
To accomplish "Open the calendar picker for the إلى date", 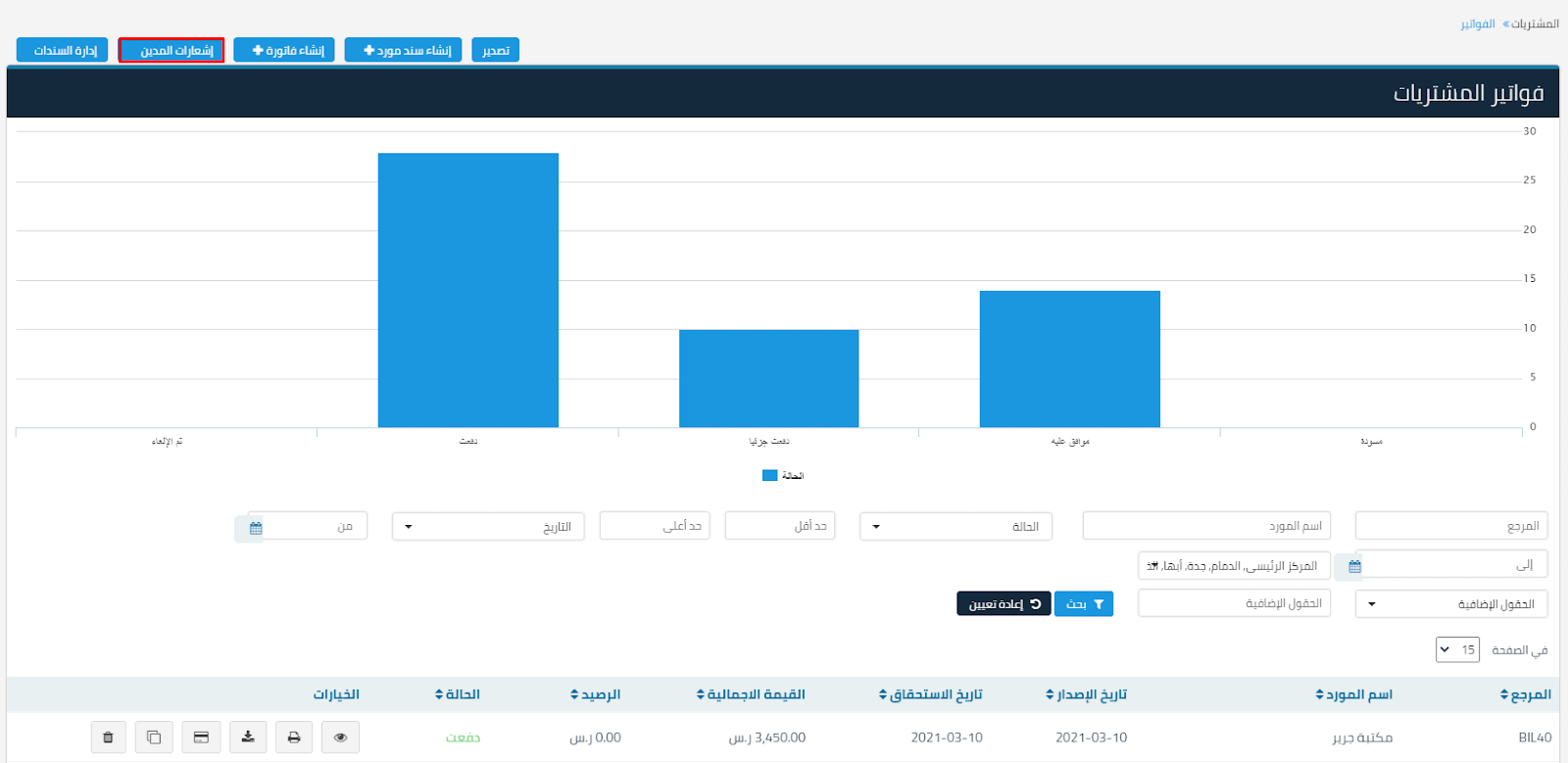I will (1354, 566).
